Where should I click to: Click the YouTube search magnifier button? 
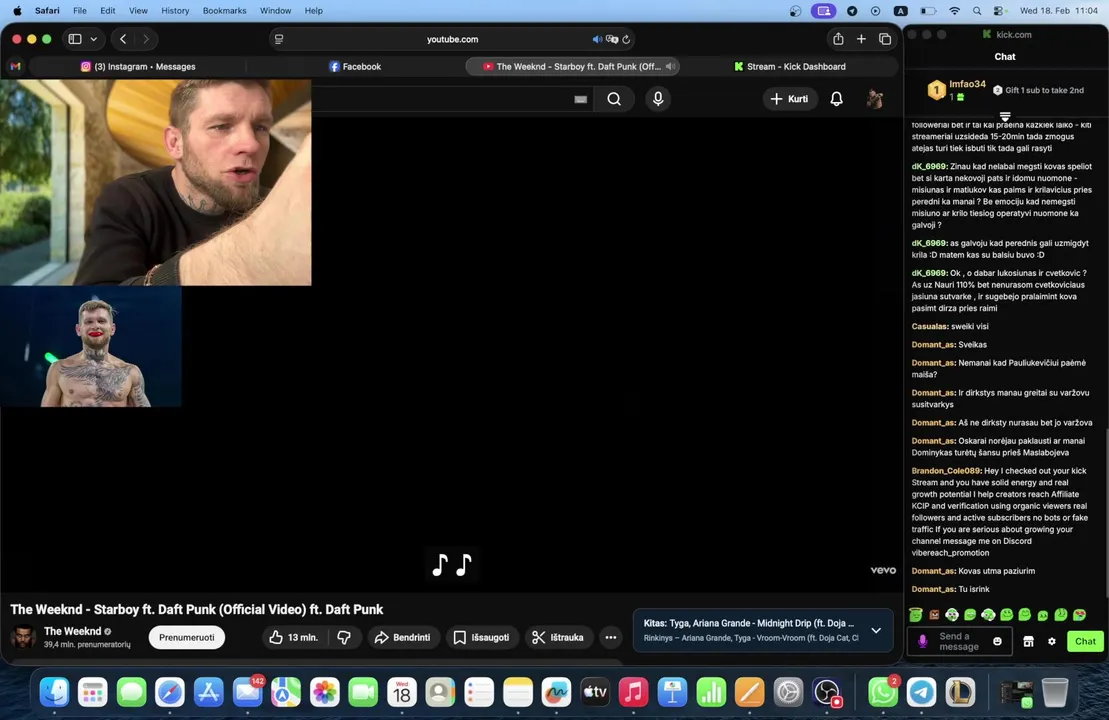[x=614, y=99]
